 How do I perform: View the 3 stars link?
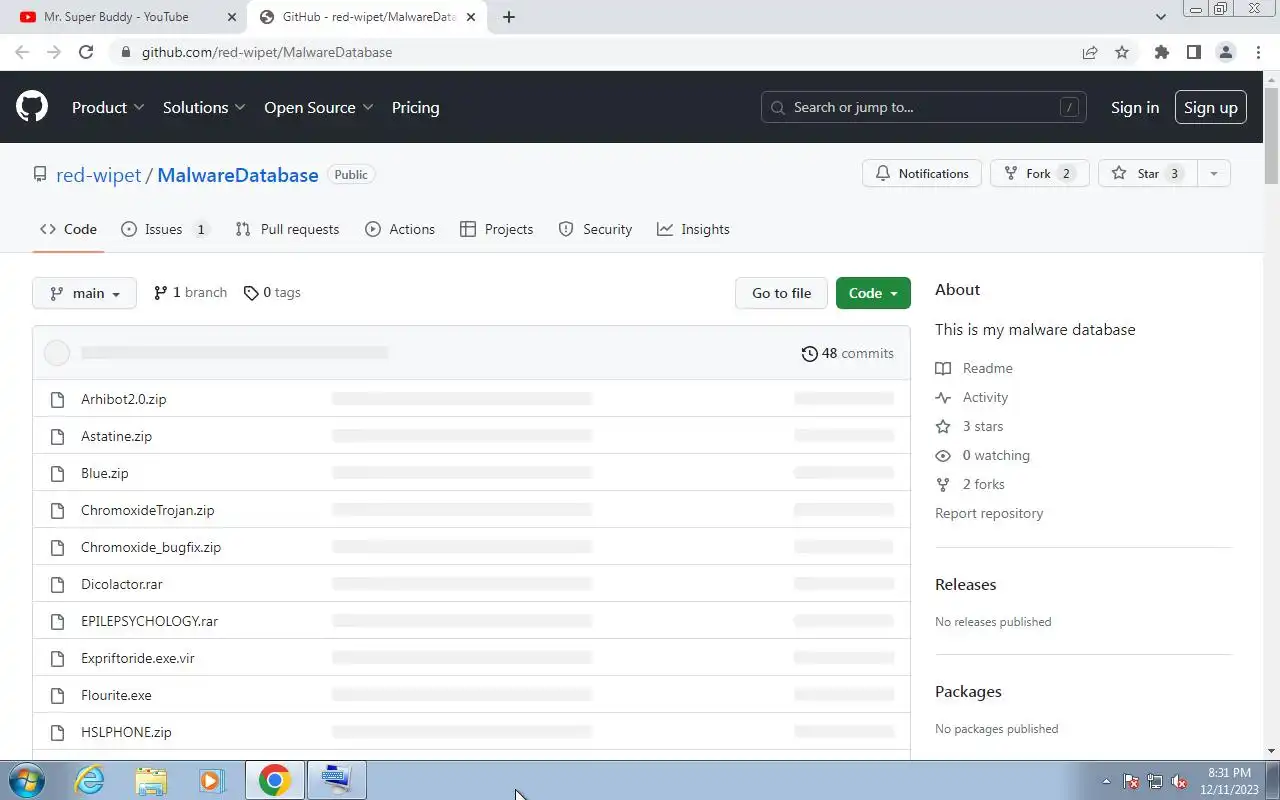[x=969, y=426]
